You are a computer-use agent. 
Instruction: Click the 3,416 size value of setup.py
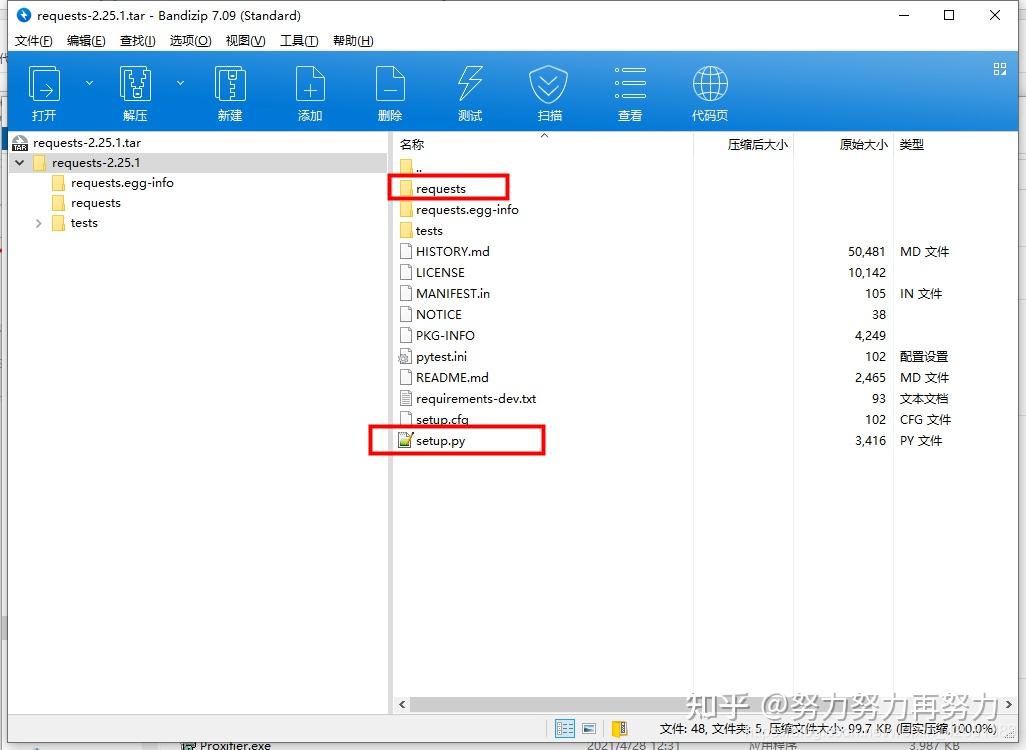tap(870, 440)
